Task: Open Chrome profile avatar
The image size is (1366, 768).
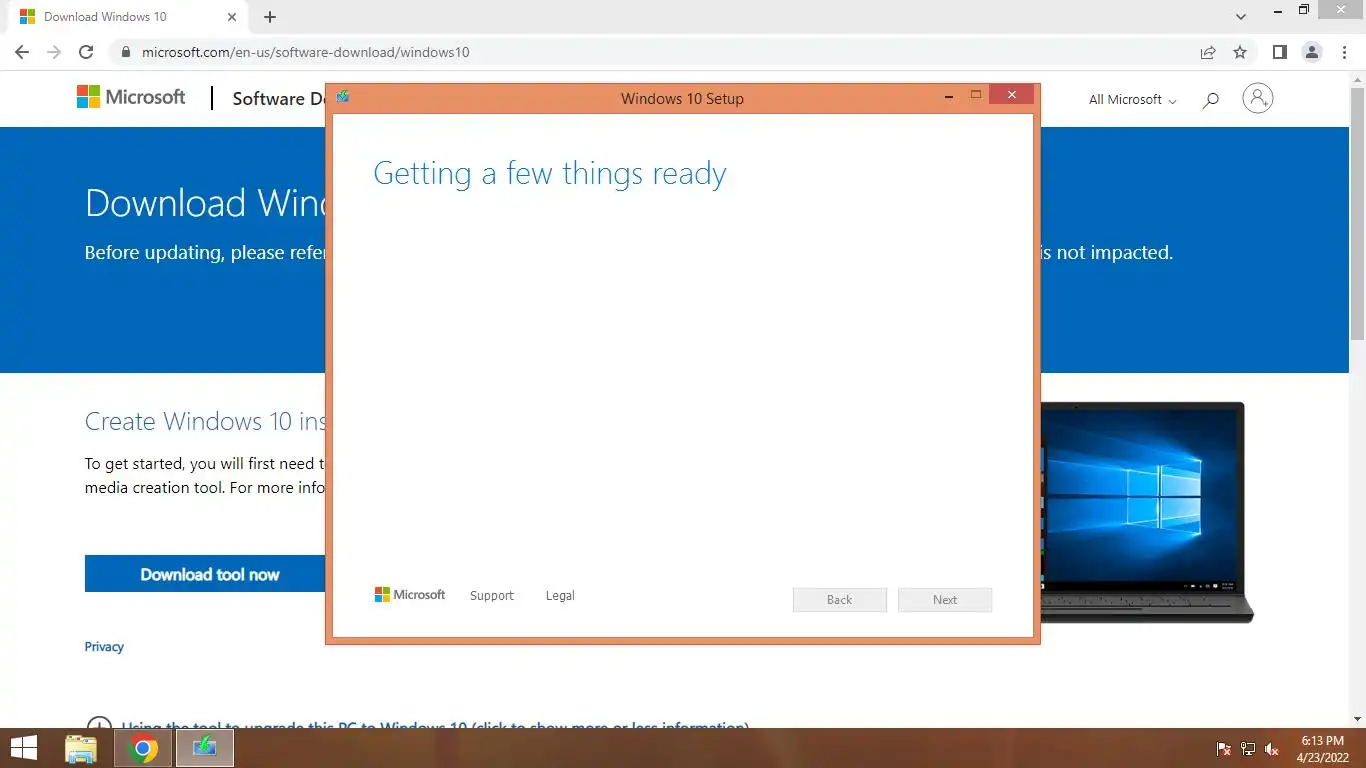Action: tap(1312, 52)
